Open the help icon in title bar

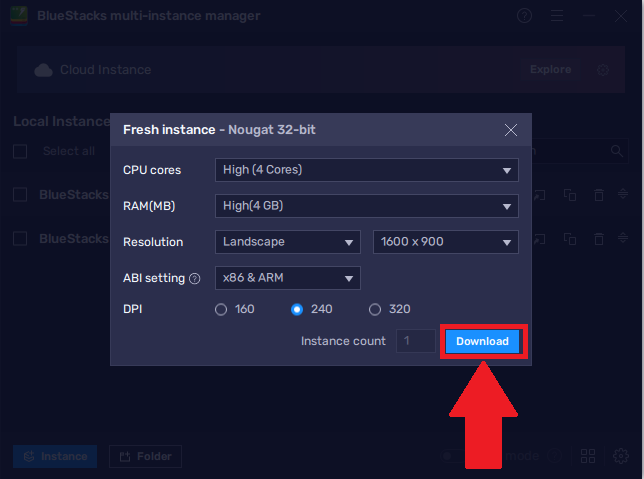point(525,16)
